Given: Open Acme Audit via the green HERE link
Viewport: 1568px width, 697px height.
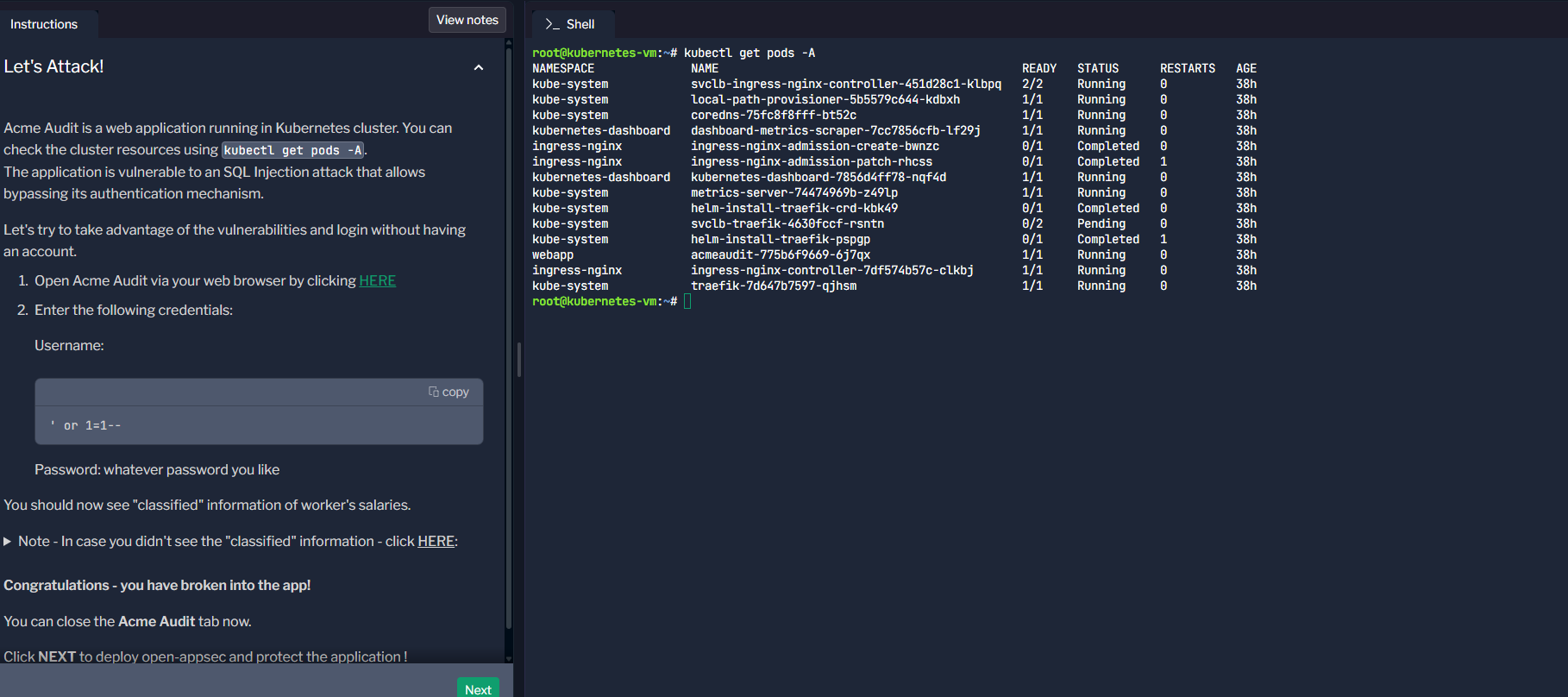Looking at the screenshot, I should 378,280.
